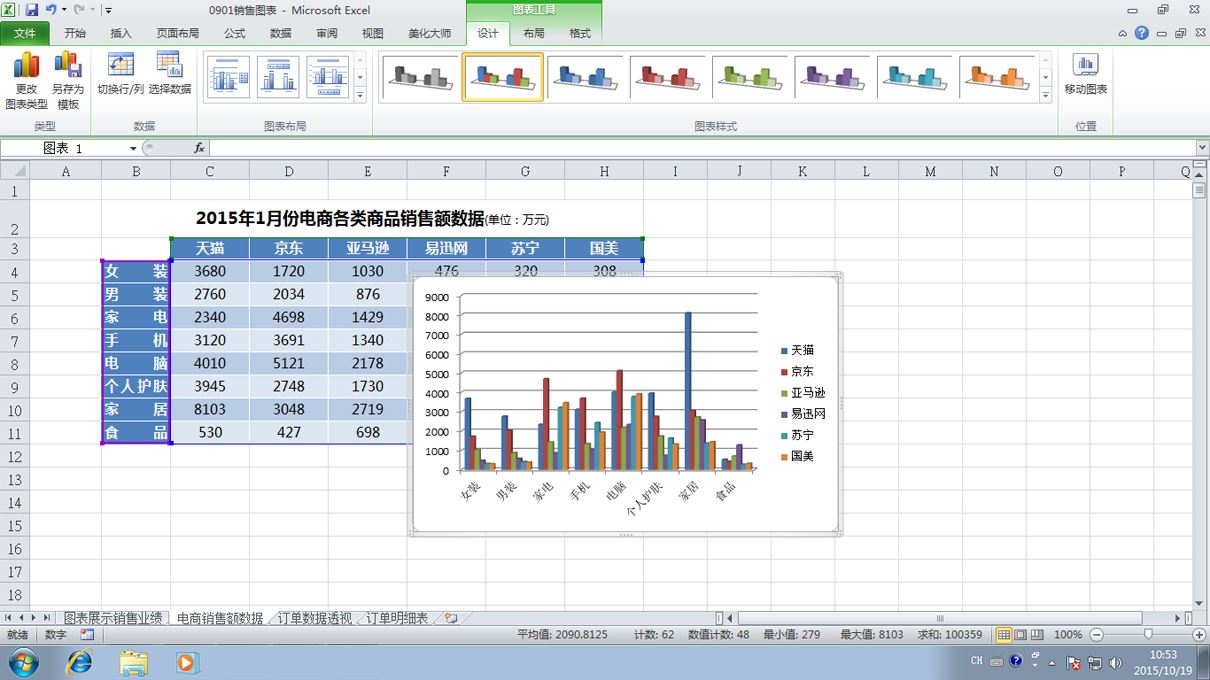Click the Name Box input field
This screenshot has height=680, width=1210.
(x=65, y=148)
